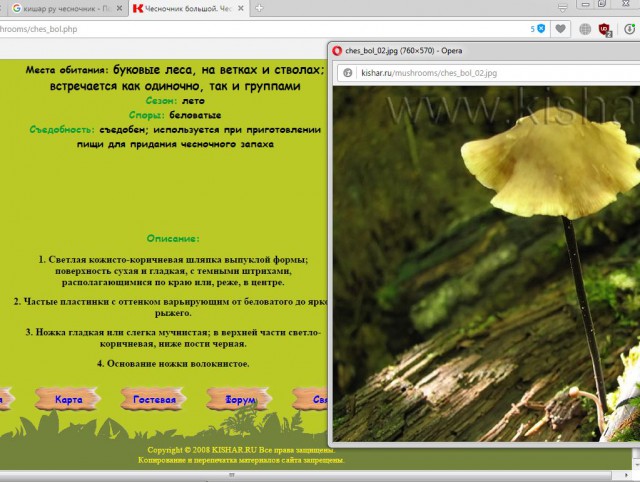Image resolution: width=640 pixels, height=482 pixels.
Task: Click description item '4. Основание ножки волокнистое.'
Action: point(173,363)
